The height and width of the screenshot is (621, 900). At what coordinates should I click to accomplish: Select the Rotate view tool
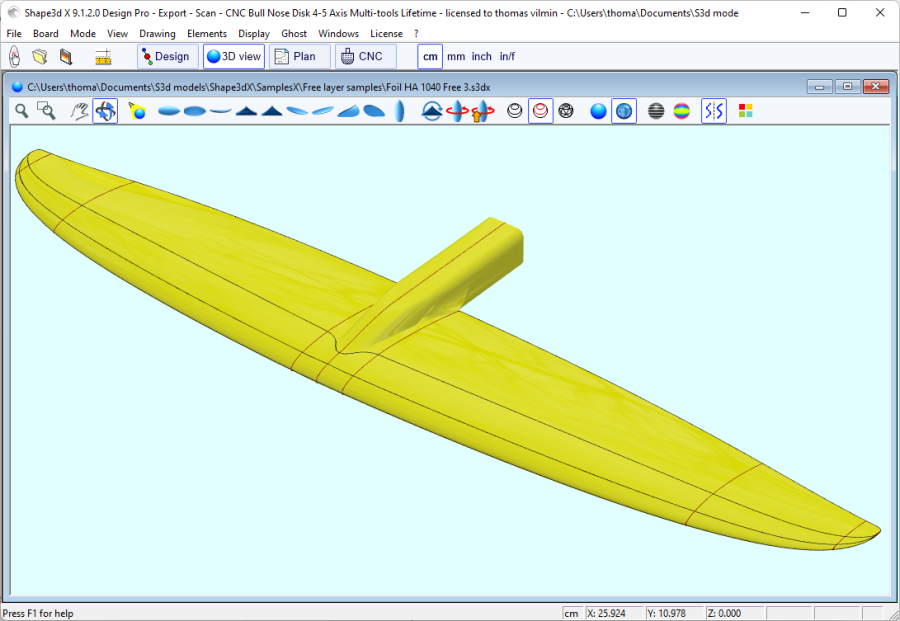105,111
